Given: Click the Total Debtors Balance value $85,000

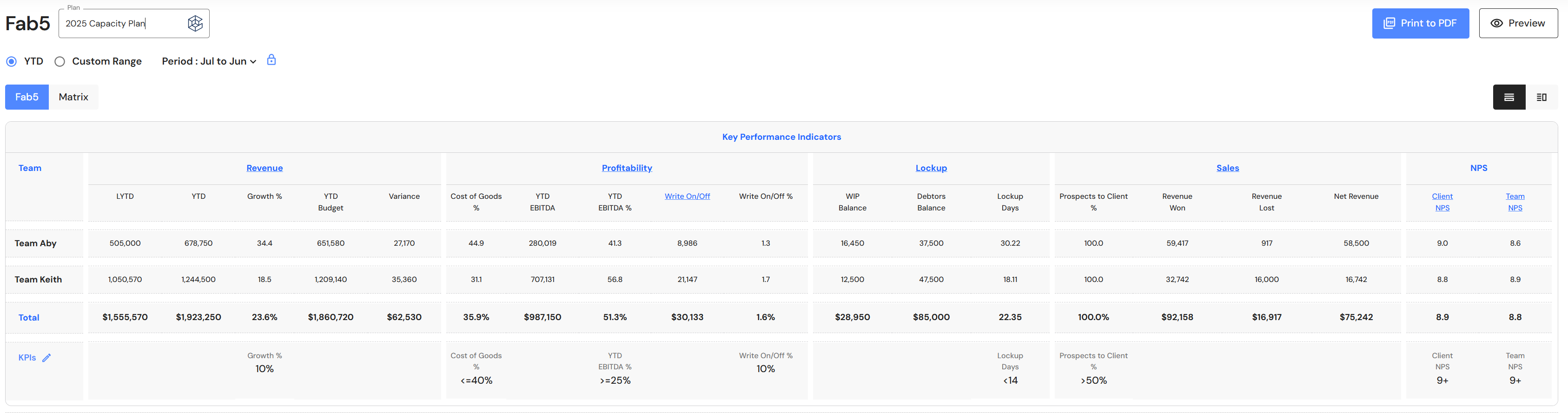Looking at the screenshot, I should [931, 317].
